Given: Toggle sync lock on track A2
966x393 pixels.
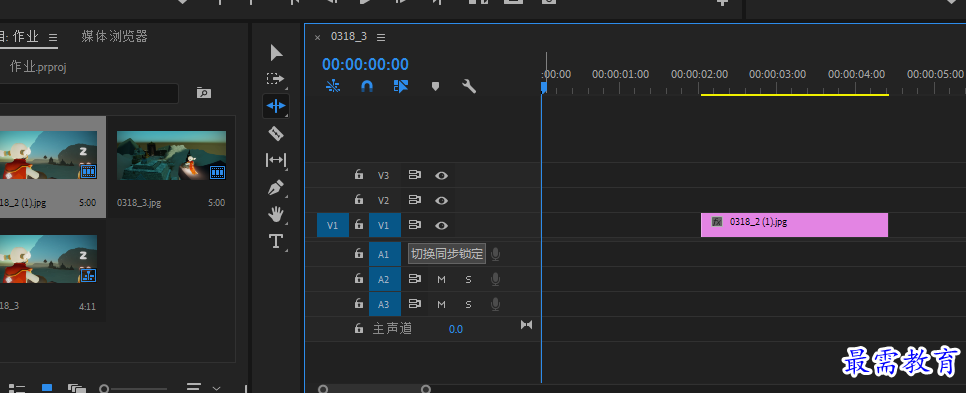Looking at the screenshot, I should tap(415, 279).
